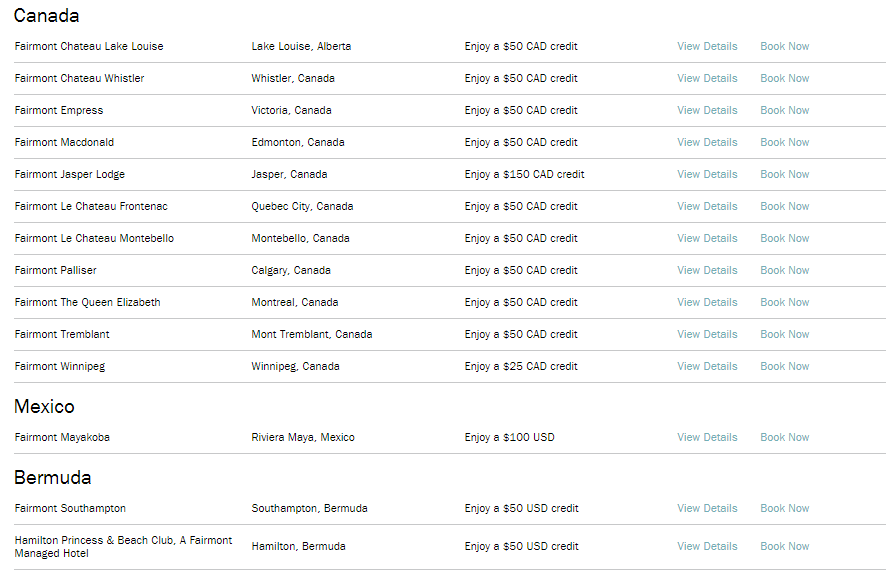Viewport: 891px width, 582px height.
Task: Click the Fairmont Jasper Lodge hotel name
Action: tap(70, 174)
